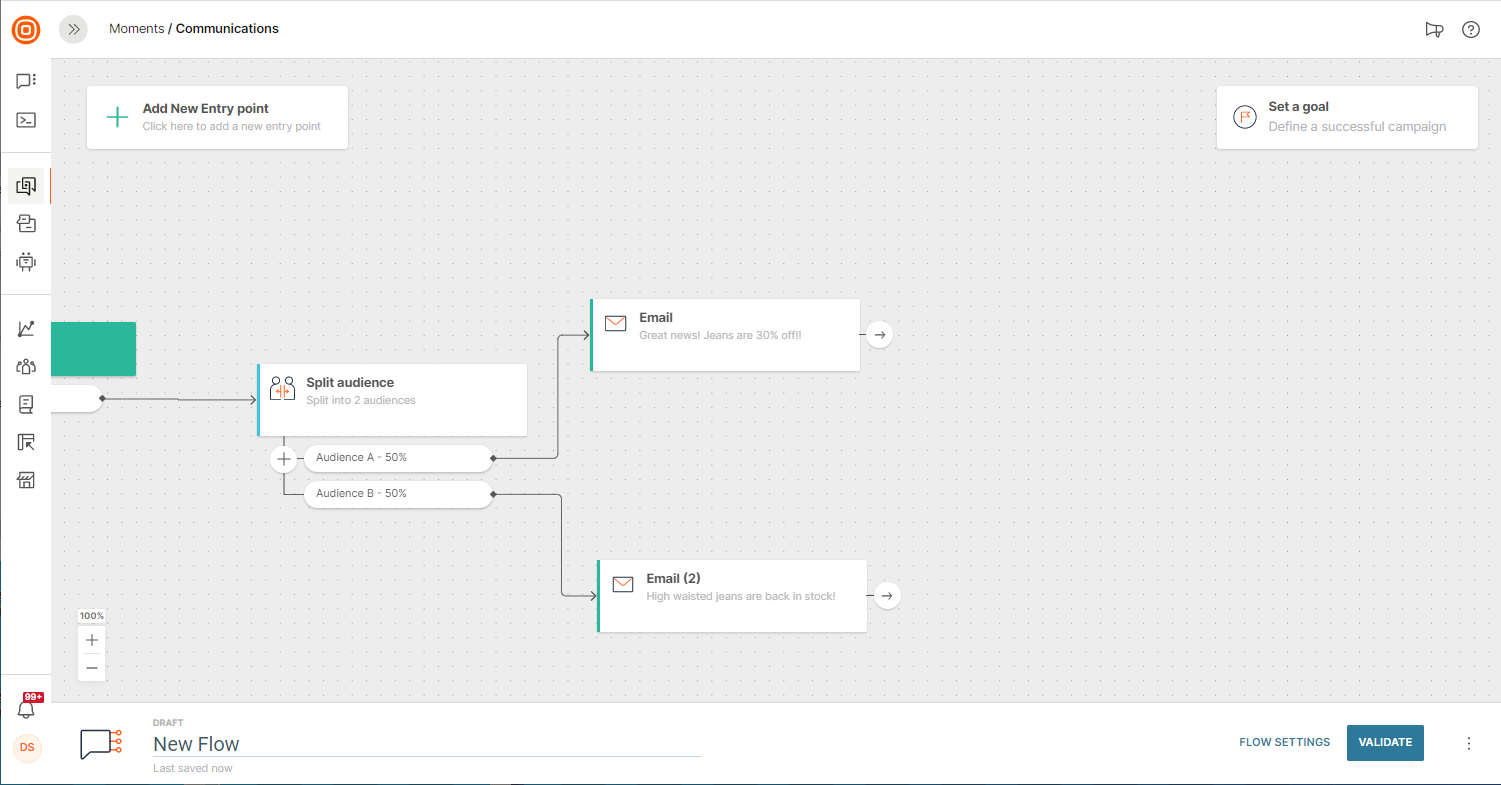Expand the sidebar with double-chevron button

click(73, 29)
